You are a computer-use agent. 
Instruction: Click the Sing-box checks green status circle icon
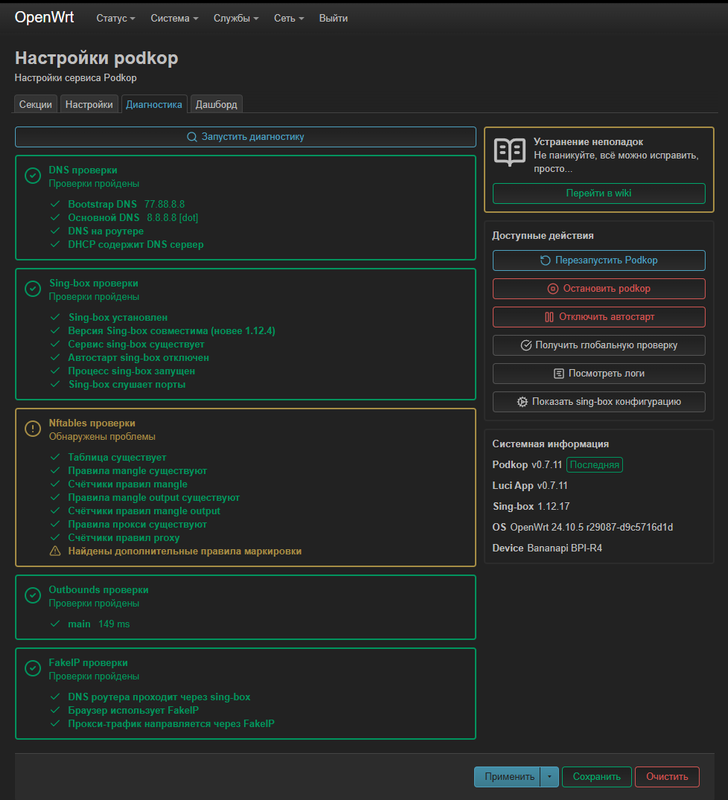(x=33, y=289)
